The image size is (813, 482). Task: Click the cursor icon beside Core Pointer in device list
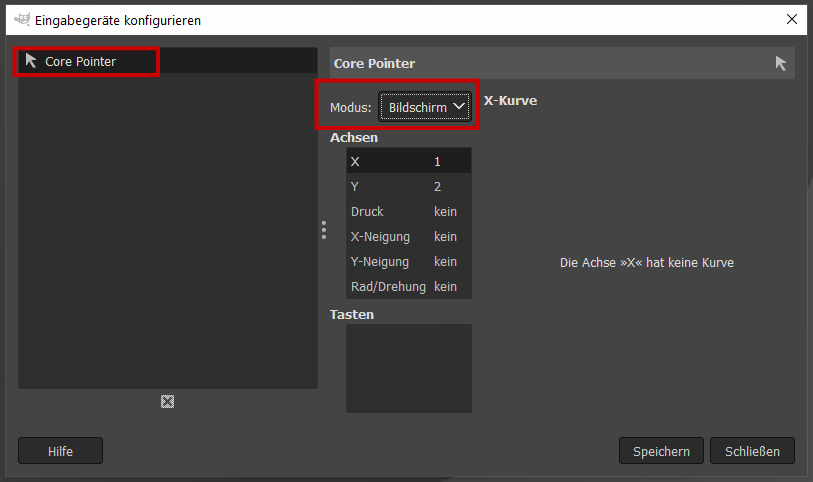tap(31, 61)
